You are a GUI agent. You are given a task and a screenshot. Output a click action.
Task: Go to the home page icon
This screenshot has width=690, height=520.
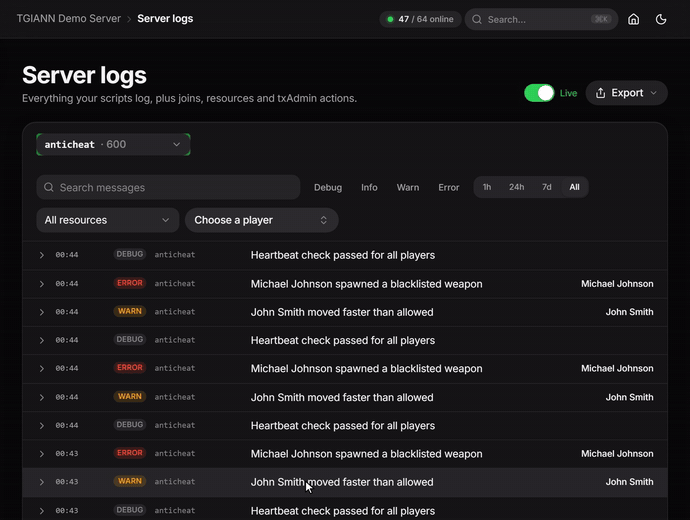(x=633, y=19)
